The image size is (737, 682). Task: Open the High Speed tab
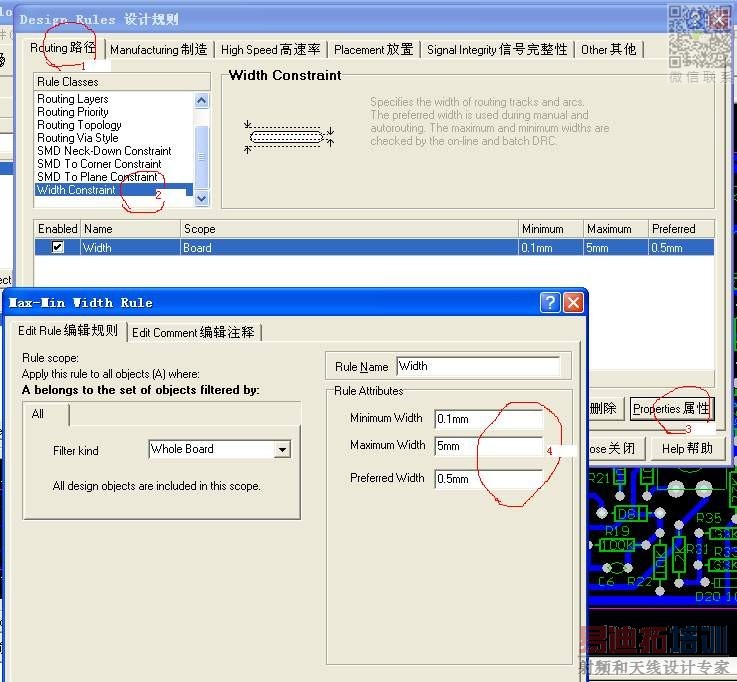coord(270,49)
